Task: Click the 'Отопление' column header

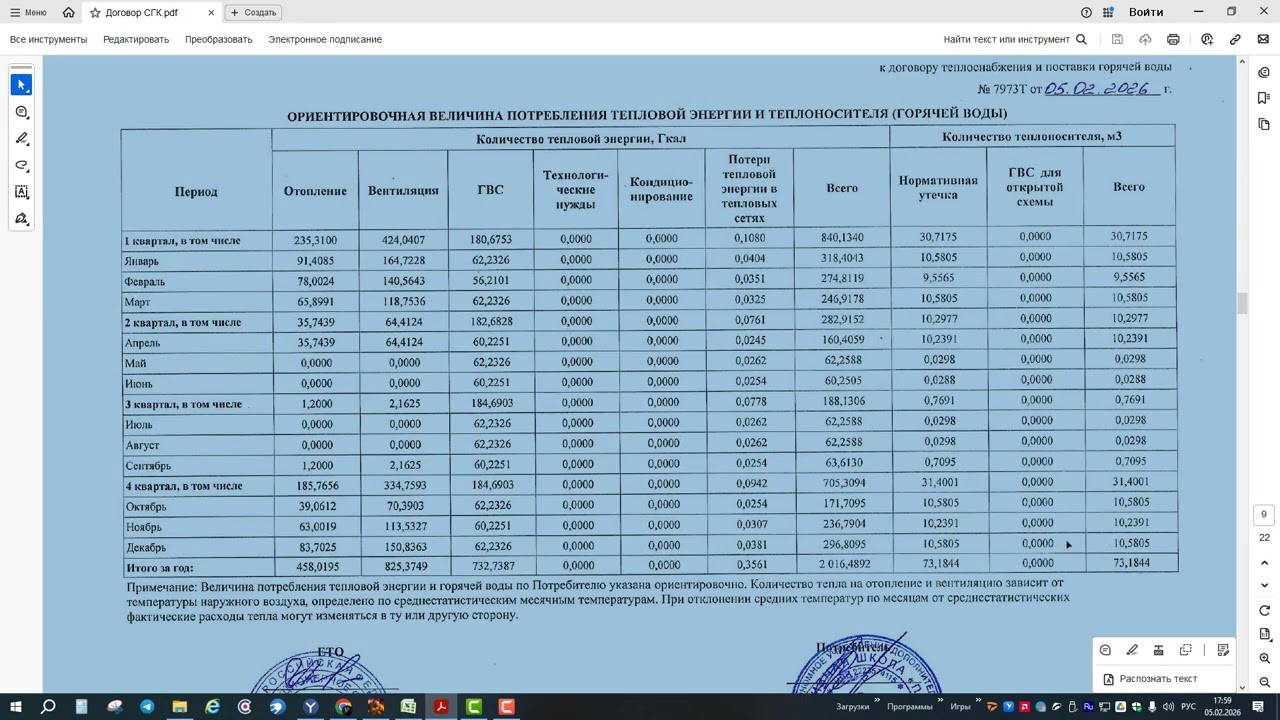Action: 315,191
